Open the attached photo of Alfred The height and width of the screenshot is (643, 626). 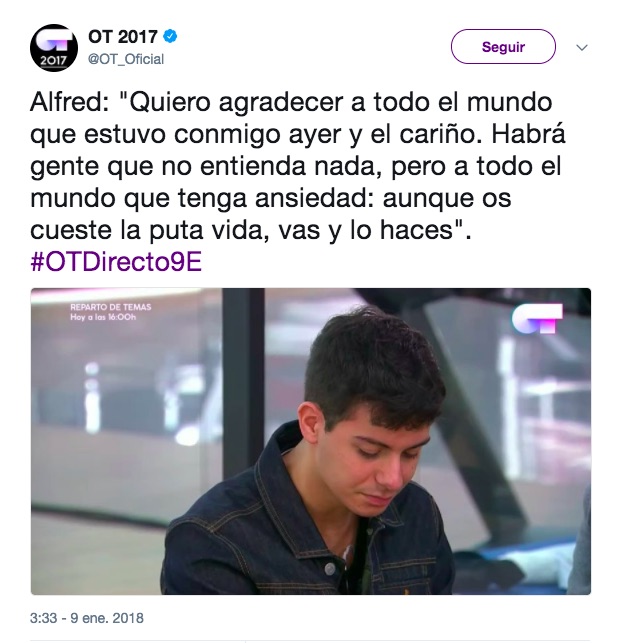click(x=311, y=441)
